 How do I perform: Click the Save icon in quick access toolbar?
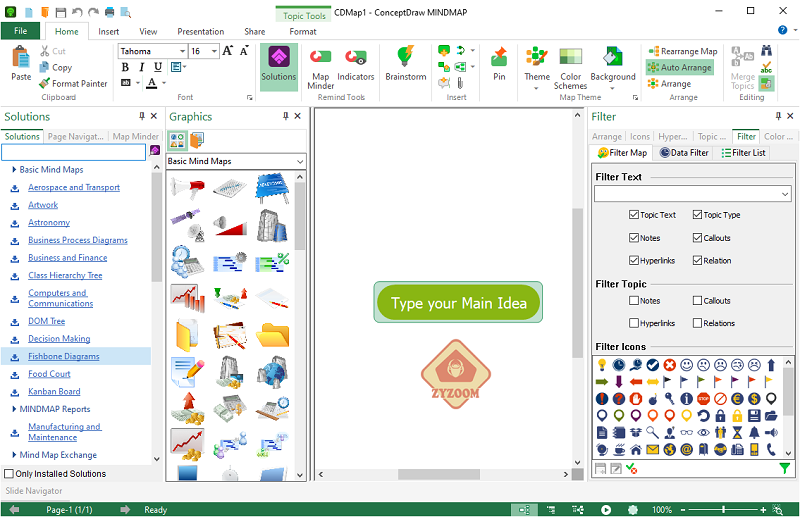coord(61,12)
